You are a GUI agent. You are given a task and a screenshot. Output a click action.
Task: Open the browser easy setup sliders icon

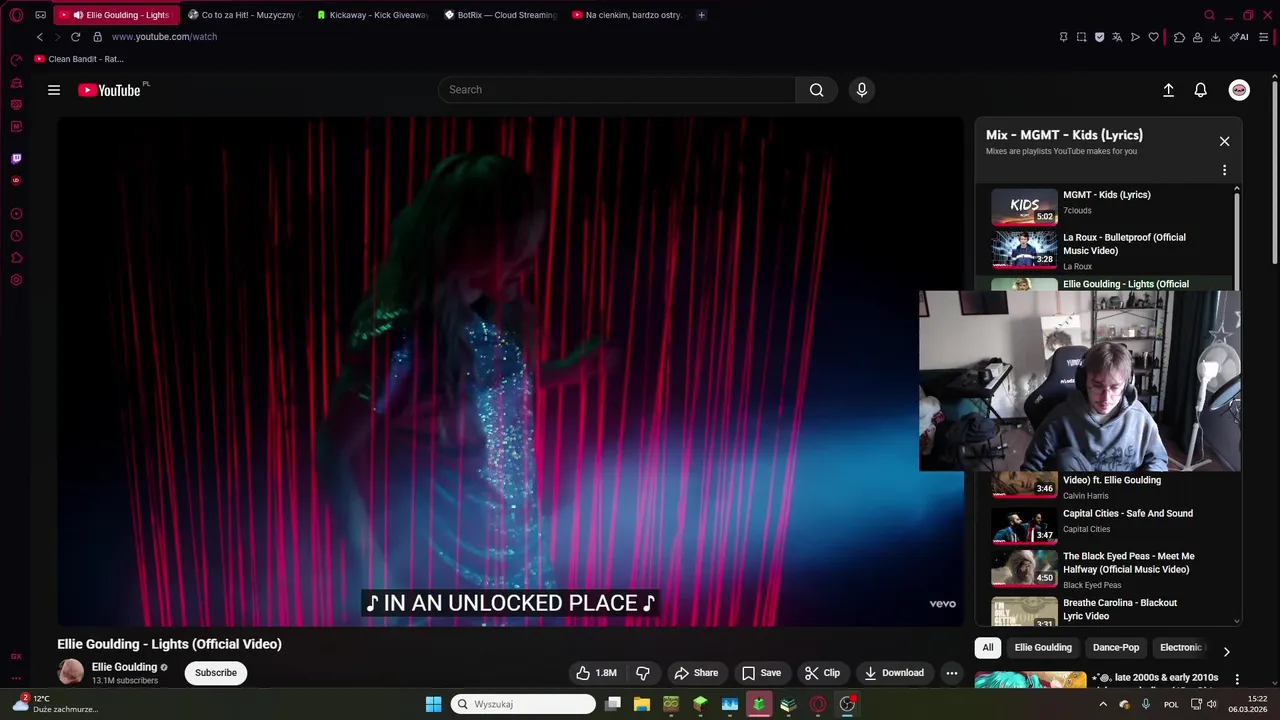[x=1265, y=37]
